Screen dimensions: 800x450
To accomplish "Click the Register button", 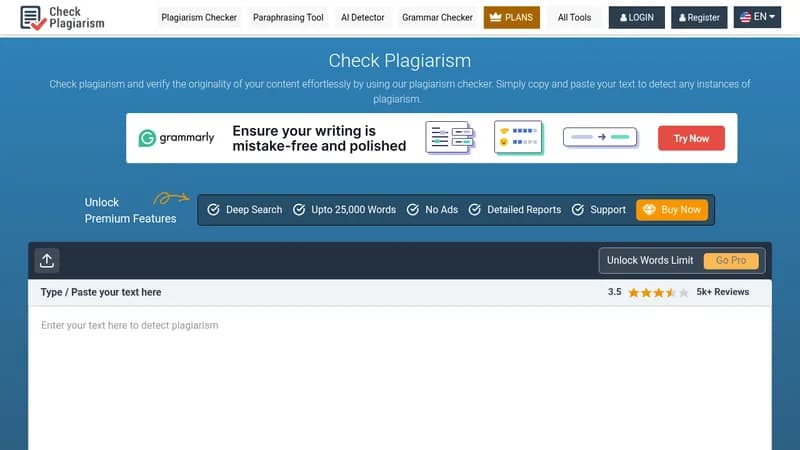I will pos(699,17).
